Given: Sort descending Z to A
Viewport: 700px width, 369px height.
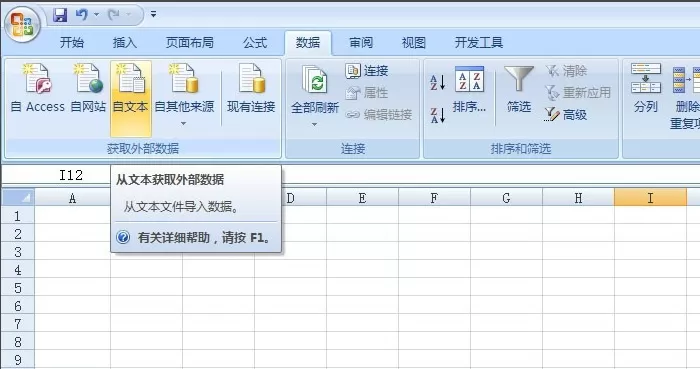Looking at the screenshot, I should click(438, 115).
